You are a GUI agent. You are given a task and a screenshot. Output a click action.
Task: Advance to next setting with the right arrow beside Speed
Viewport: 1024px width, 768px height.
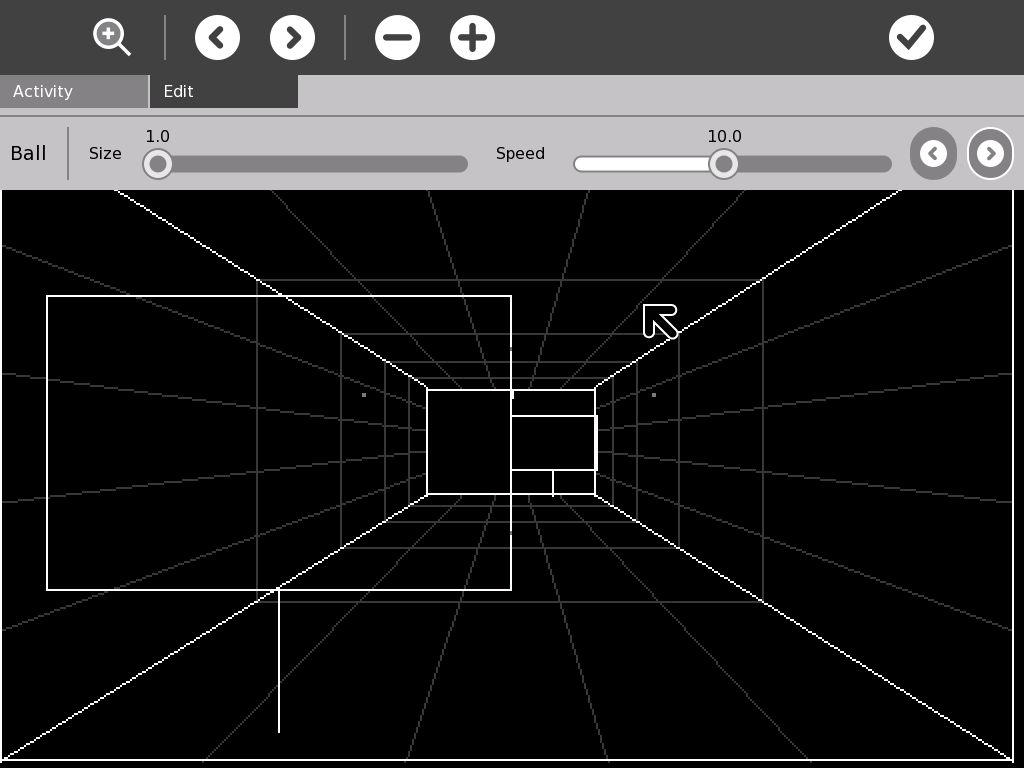(990, 153)
